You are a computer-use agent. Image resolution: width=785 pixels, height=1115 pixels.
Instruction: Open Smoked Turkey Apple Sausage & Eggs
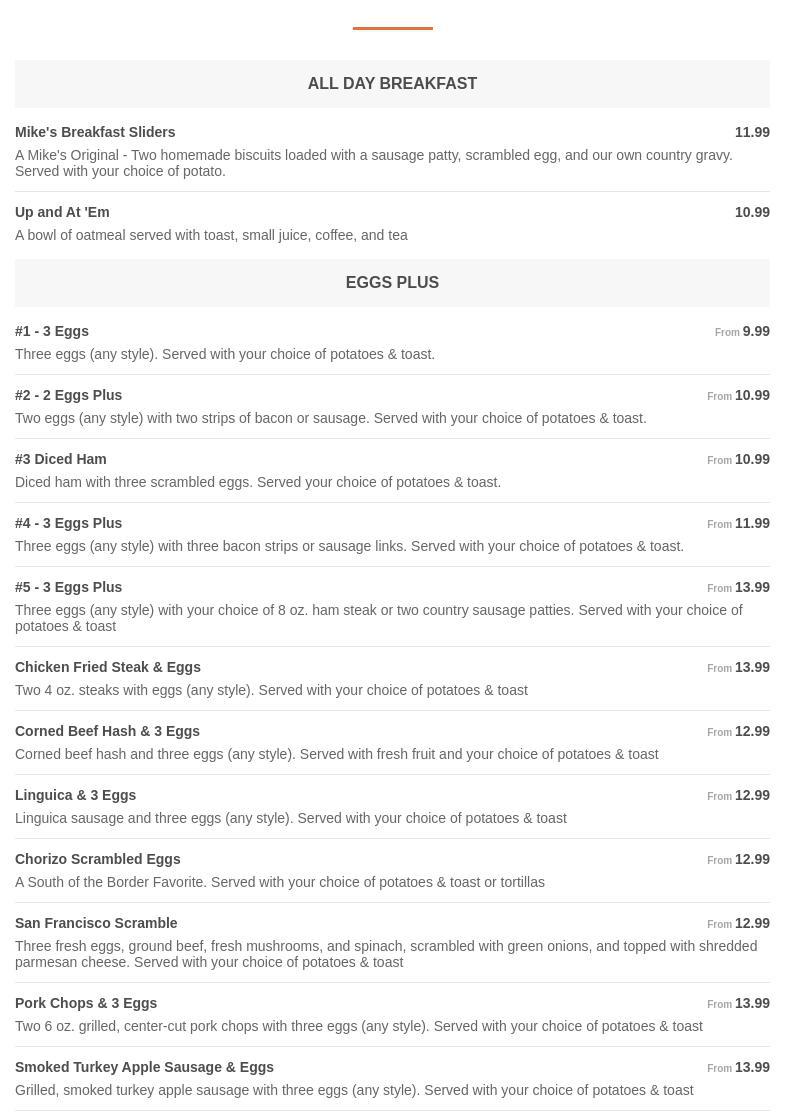(144, 1067)
